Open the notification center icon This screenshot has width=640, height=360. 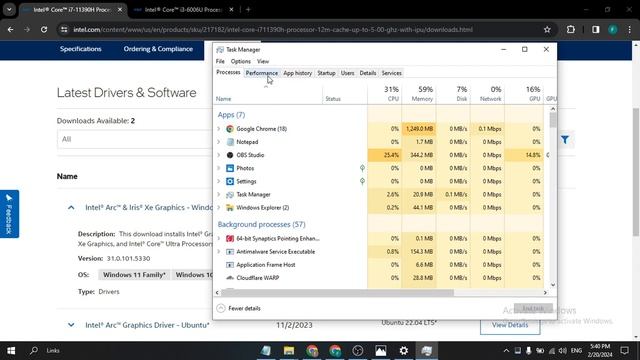point(624,351)
